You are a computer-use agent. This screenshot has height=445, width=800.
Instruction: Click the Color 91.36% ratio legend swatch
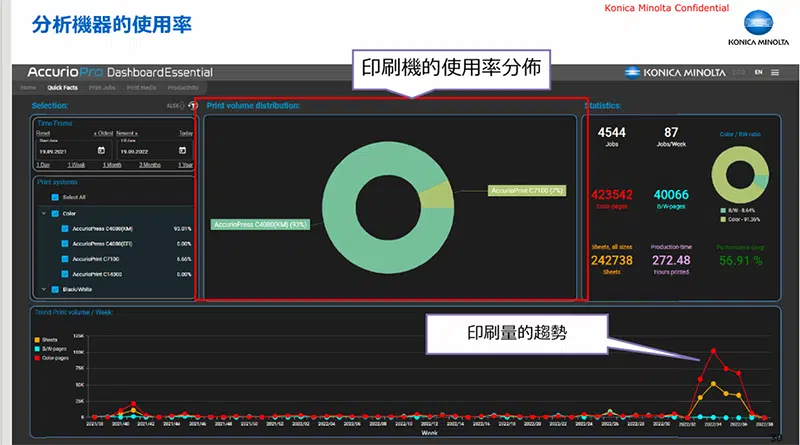coord(723,219)
